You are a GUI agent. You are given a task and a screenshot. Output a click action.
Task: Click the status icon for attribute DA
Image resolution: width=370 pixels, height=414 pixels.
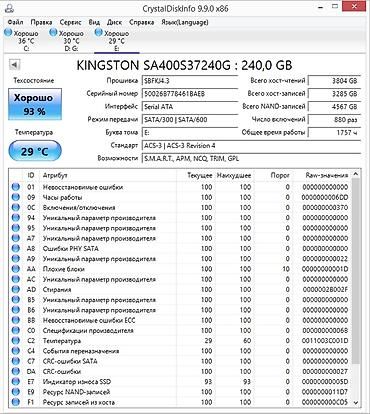pos(15,372)
